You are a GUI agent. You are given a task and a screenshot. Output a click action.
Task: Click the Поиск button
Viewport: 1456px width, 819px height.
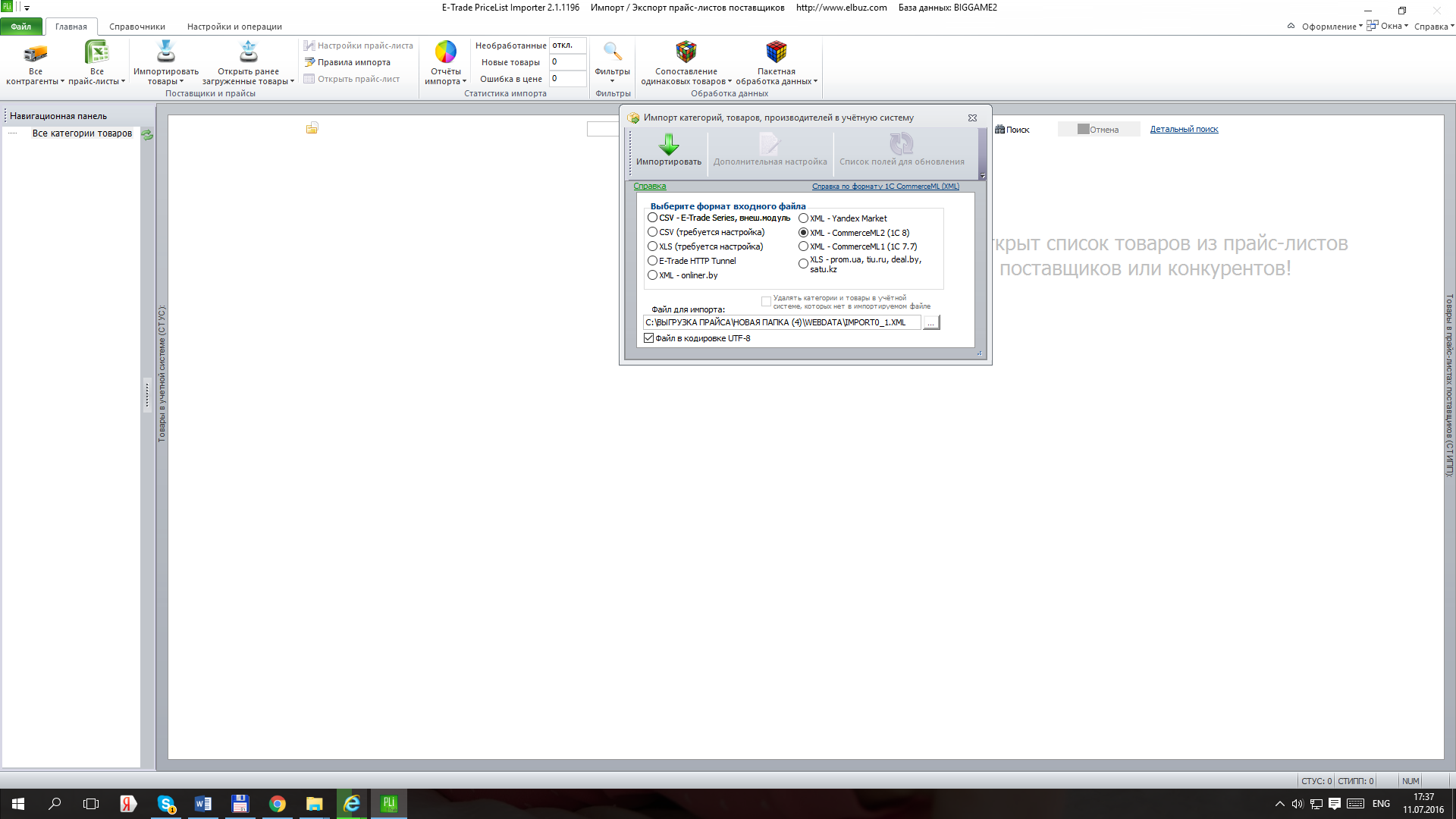pyautogui.click(x=1012, y=130)
